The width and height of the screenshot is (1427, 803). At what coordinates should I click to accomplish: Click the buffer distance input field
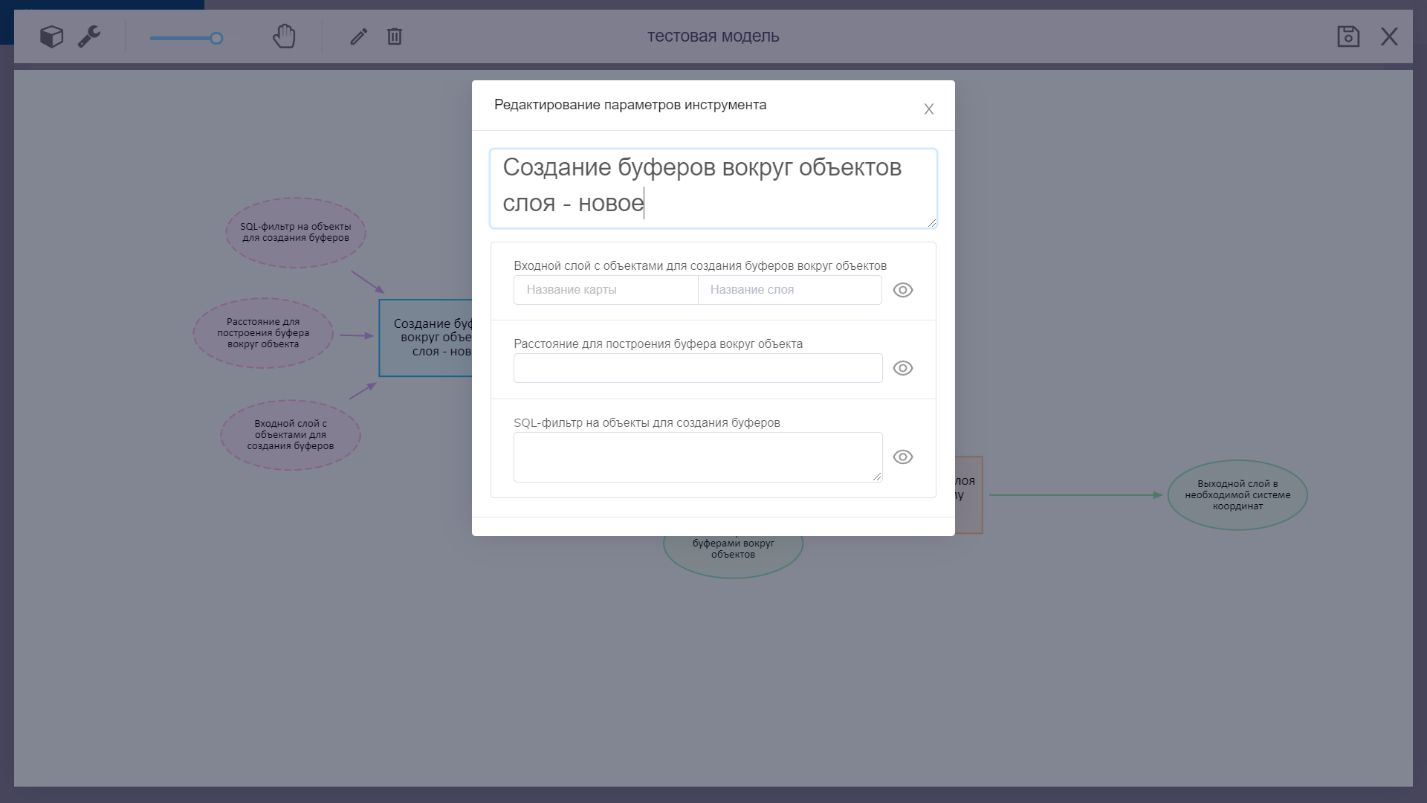pos(697,368)
